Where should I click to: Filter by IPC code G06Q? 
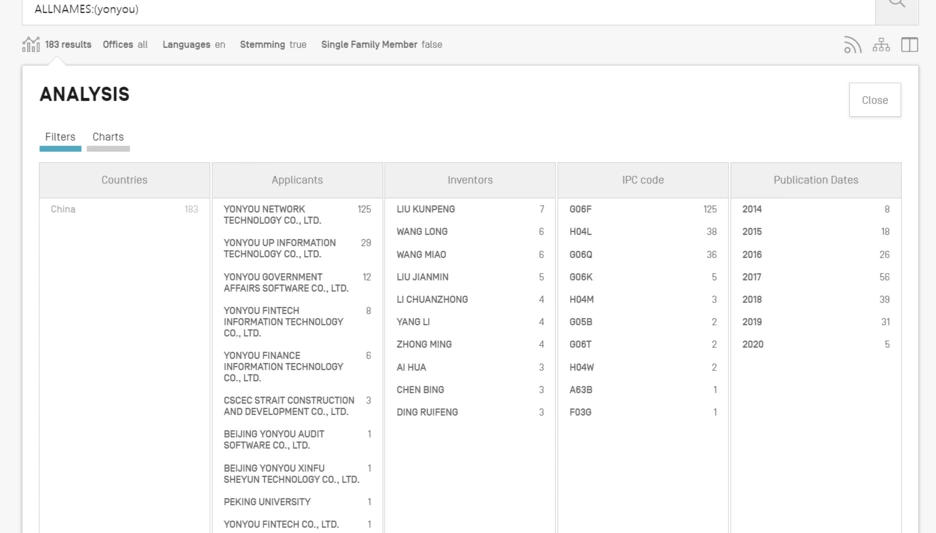pyautogui.click(x=643, y=255)
